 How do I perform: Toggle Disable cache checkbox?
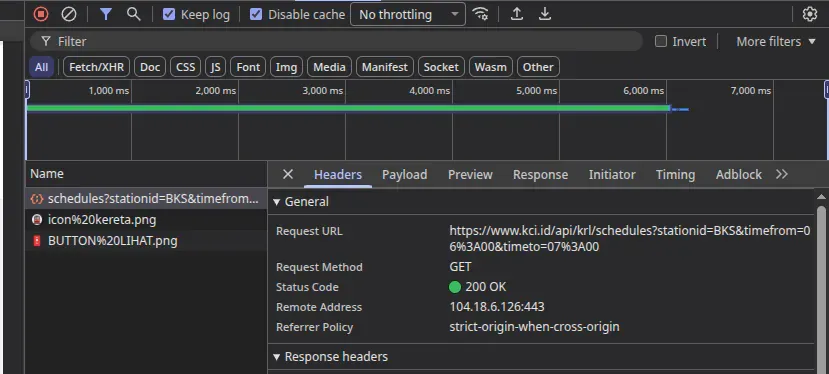(x=256, y=14)
